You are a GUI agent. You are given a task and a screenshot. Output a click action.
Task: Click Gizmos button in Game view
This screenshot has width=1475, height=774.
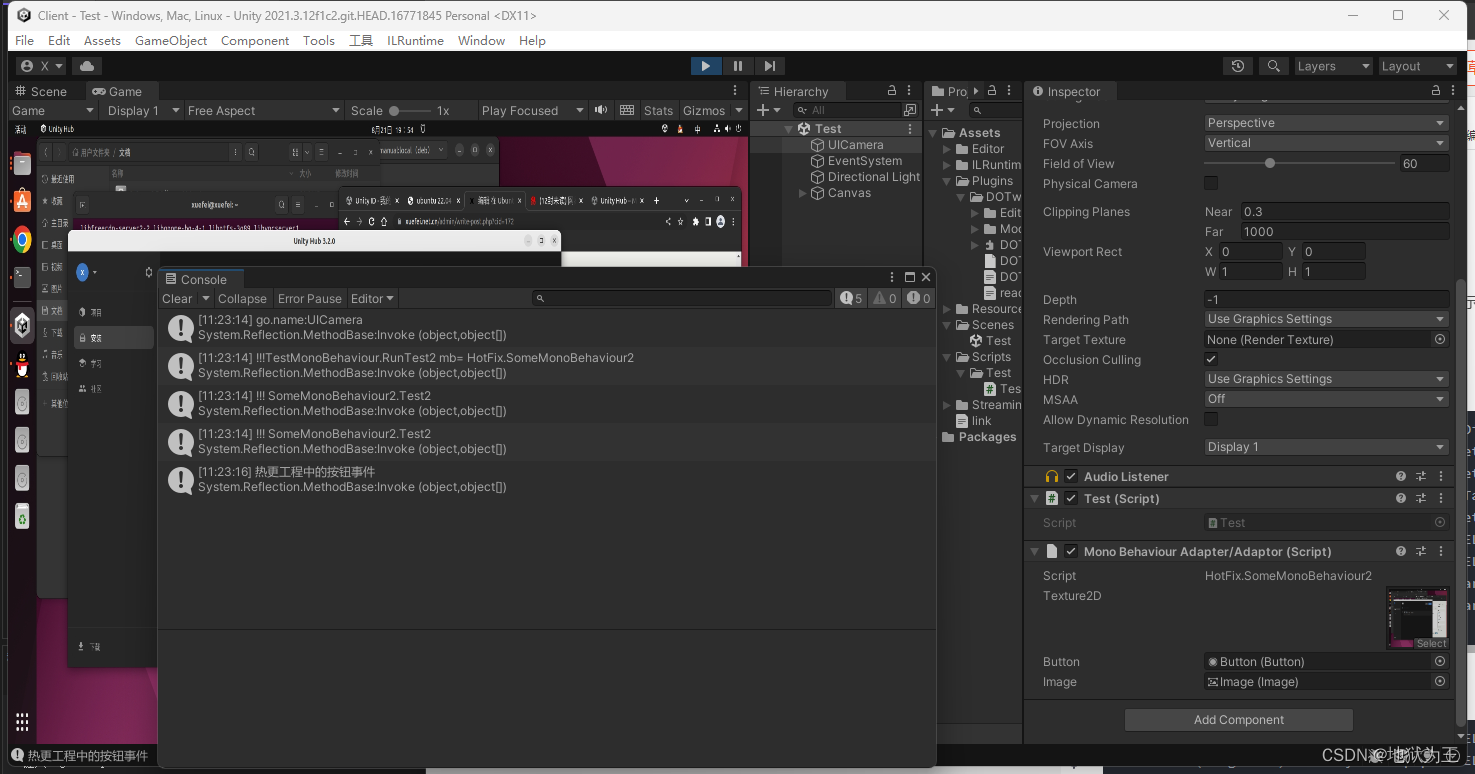click(704, 110)
